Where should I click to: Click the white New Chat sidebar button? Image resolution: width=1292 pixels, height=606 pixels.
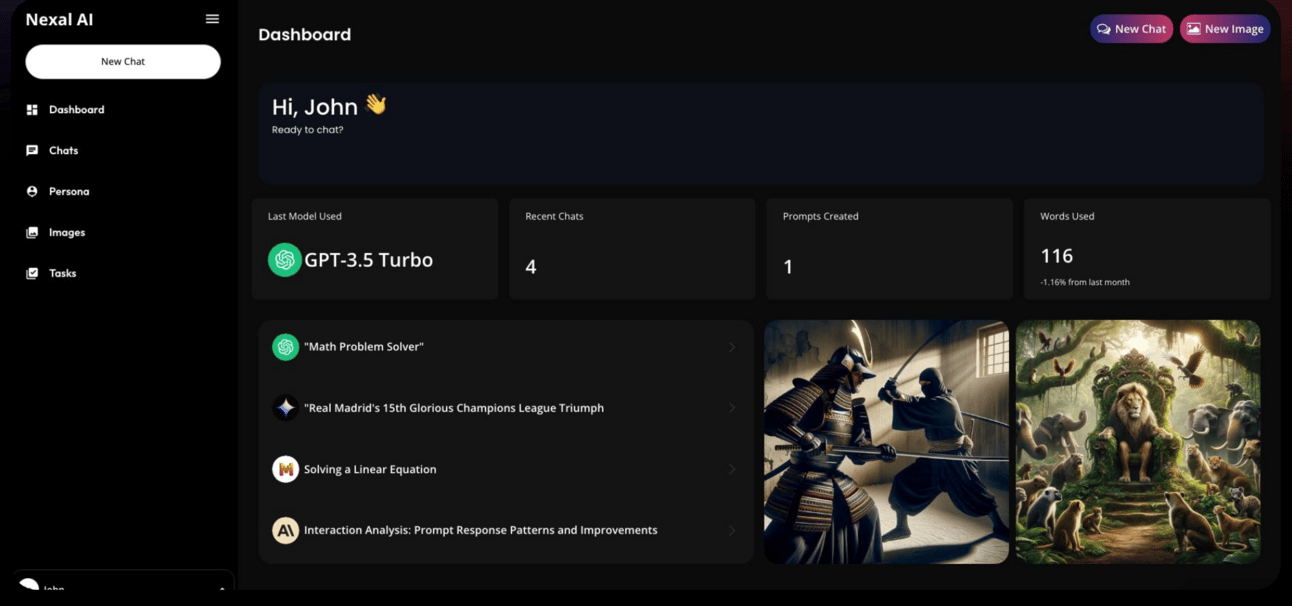(x=123, y=61)
